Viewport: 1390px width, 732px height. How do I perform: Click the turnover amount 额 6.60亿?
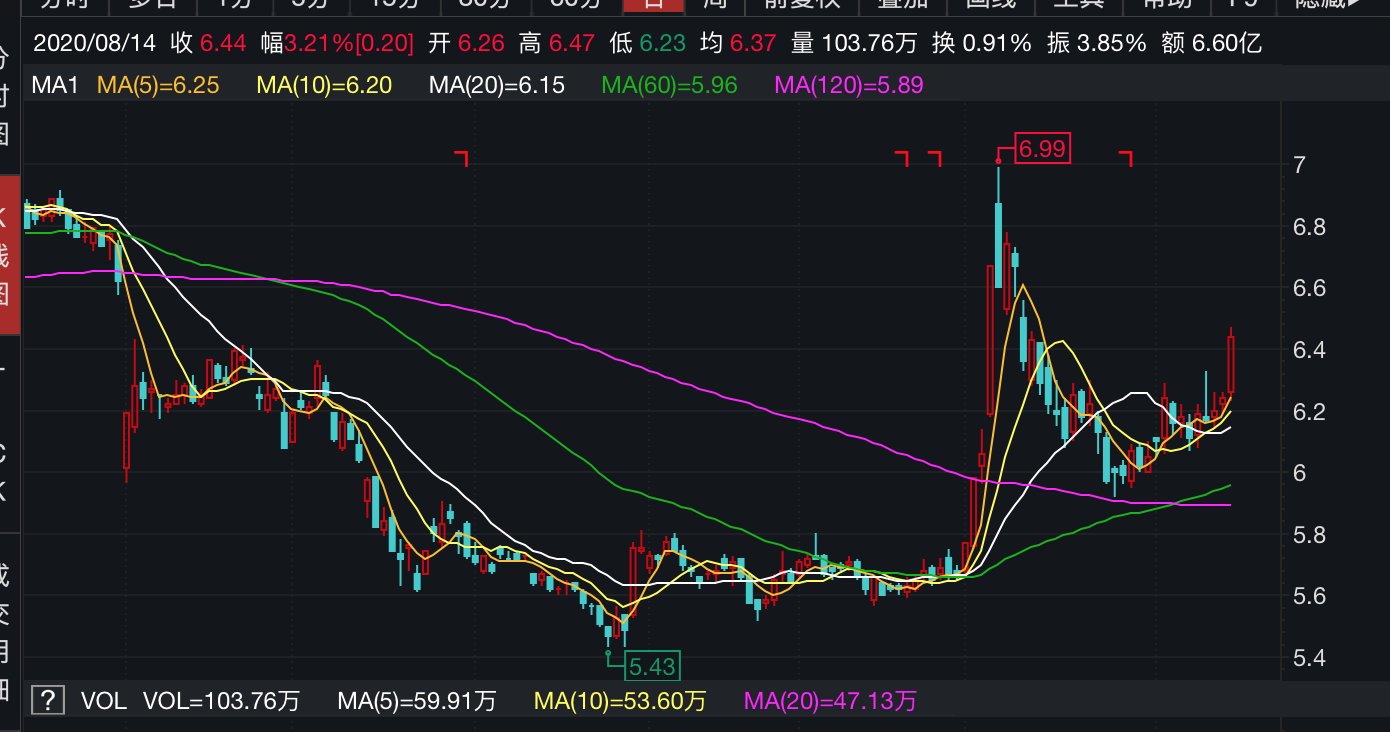(x=1212, y=44)
